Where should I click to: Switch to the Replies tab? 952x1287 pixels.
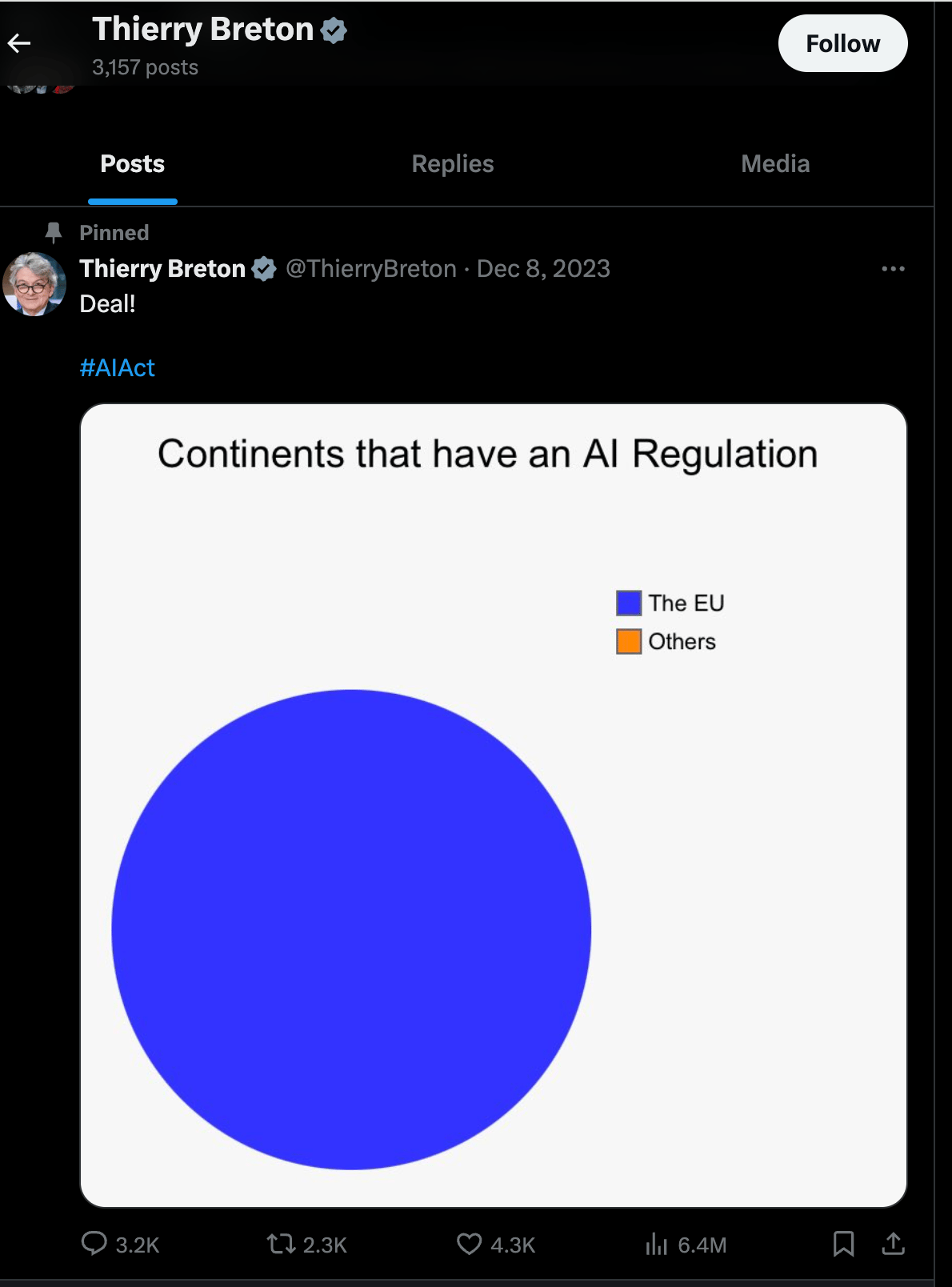point(453,164)
